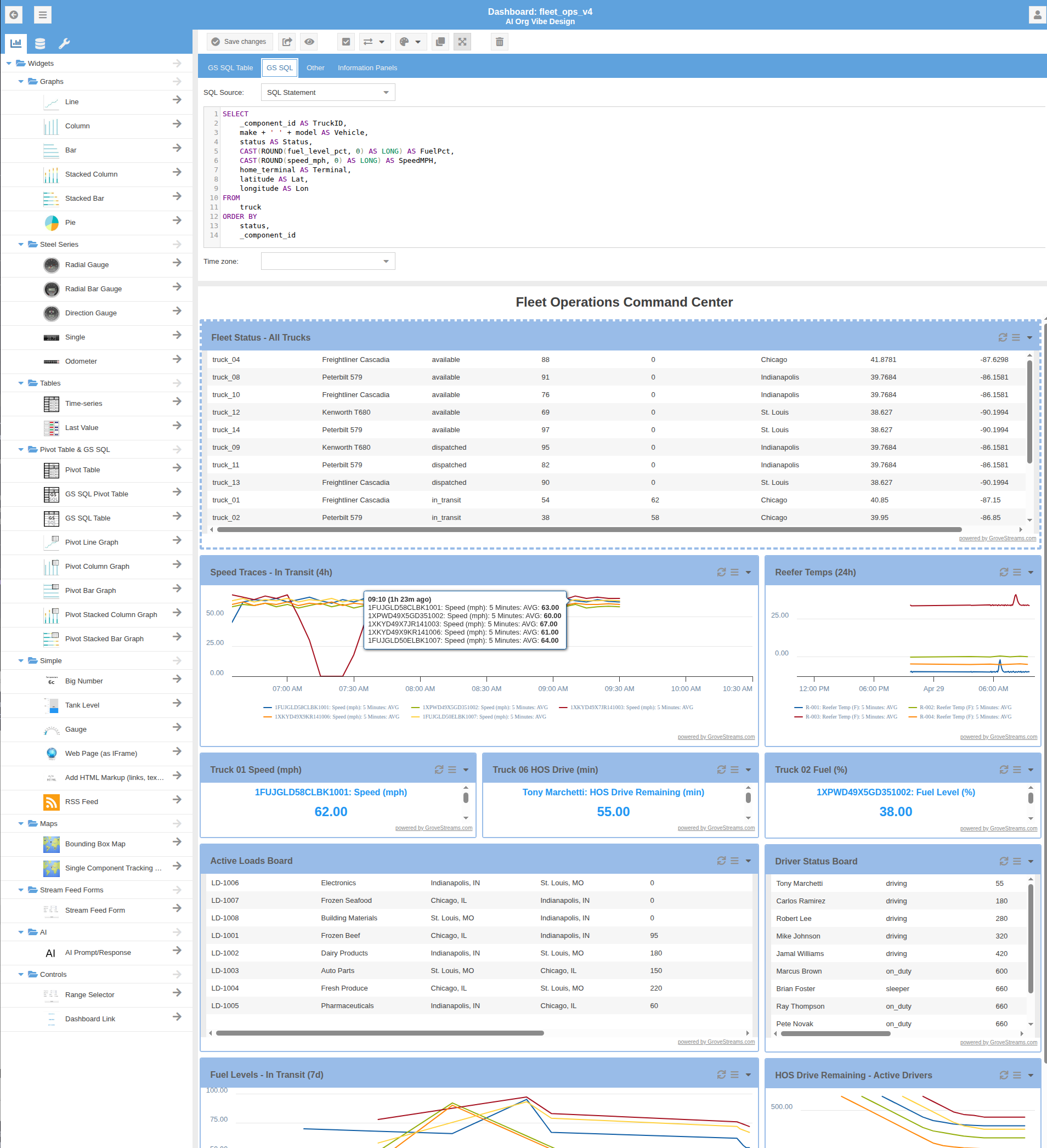Open the Information Panels tab
The width and height of the screenshot is (1047, 1148).
(367, 68)
